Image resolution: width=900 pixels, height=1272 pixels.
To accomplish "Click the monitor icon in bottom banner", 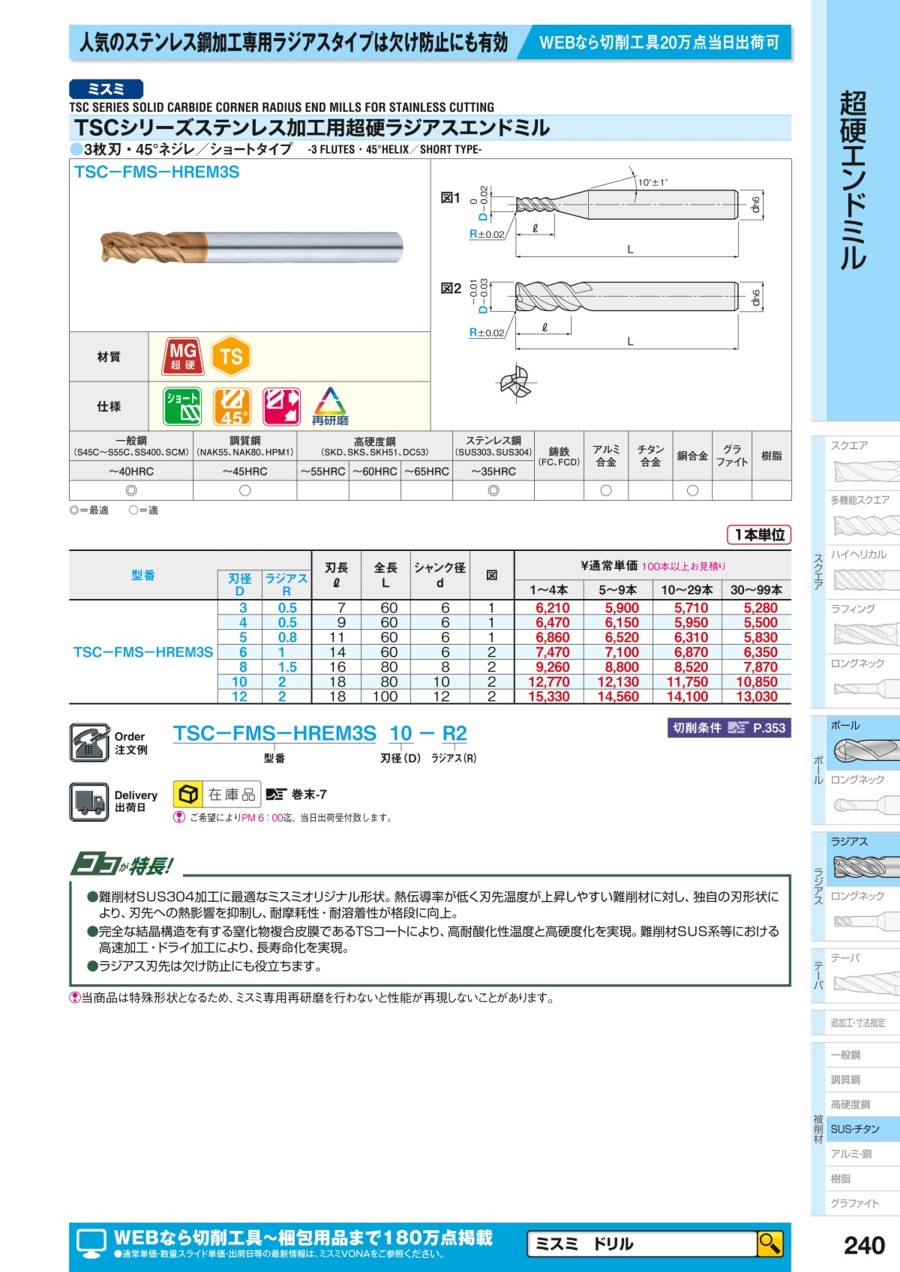I will point(92,1243).
